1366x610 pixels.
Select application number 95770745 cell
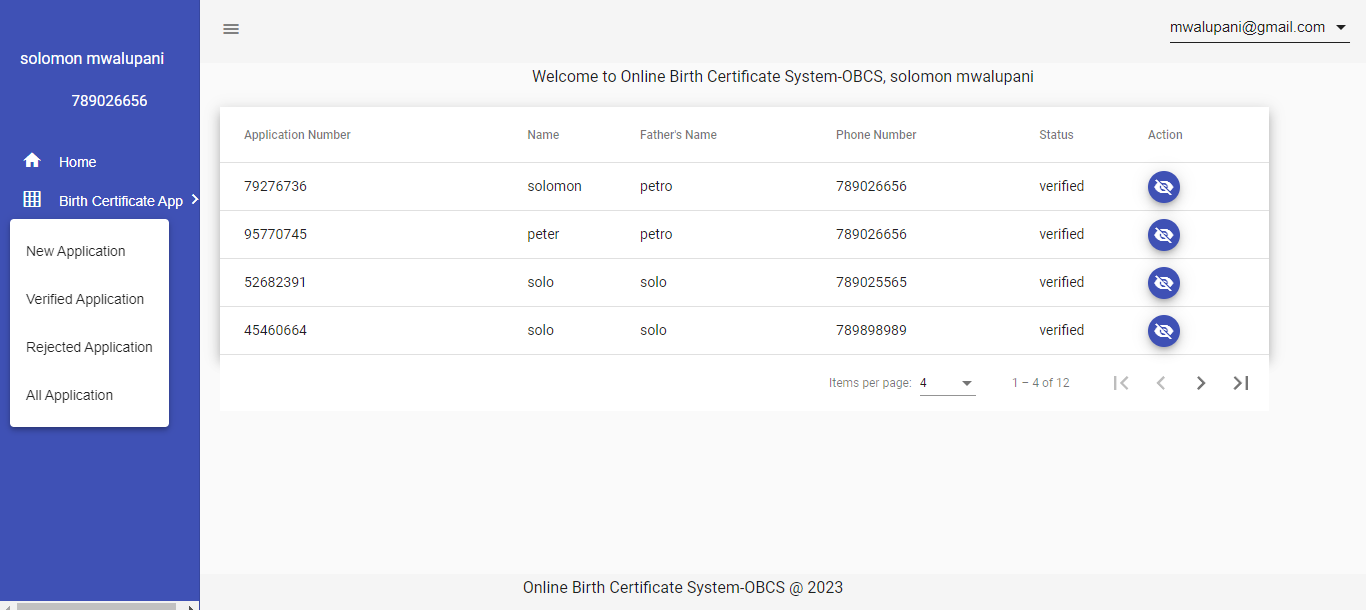[275, 234]
